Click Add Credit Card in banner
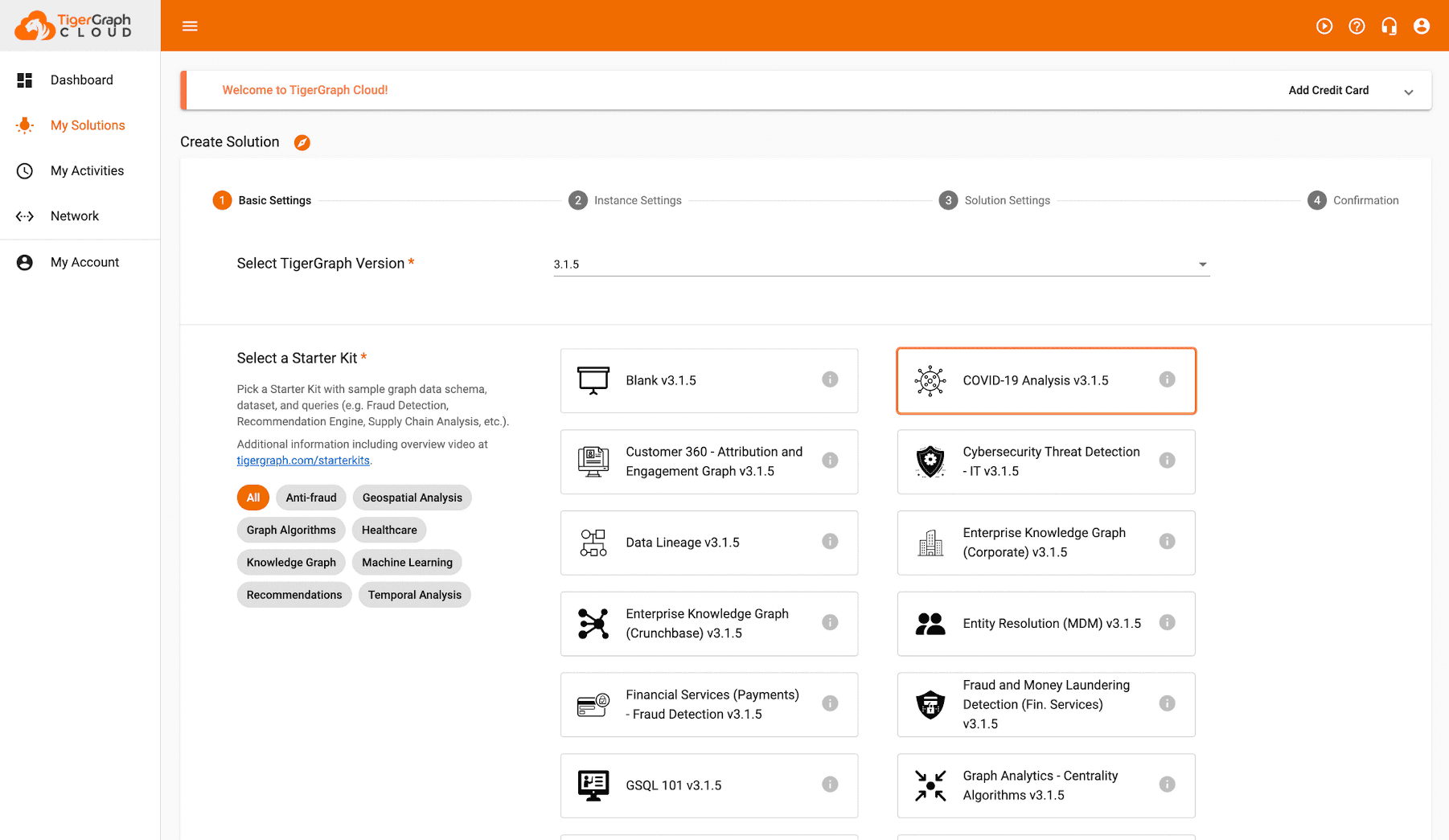 (1328, 90)
